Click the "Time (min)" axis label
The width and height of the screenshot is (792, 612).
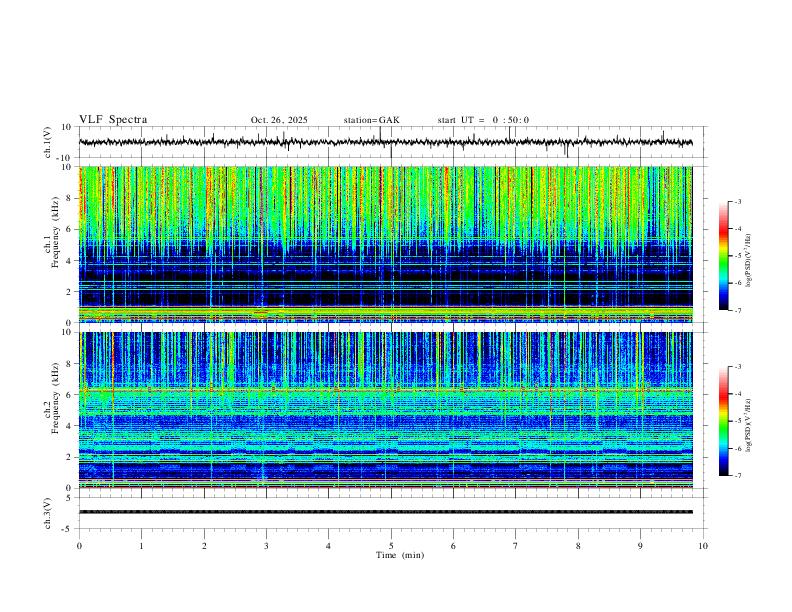(x=400, y=555)
